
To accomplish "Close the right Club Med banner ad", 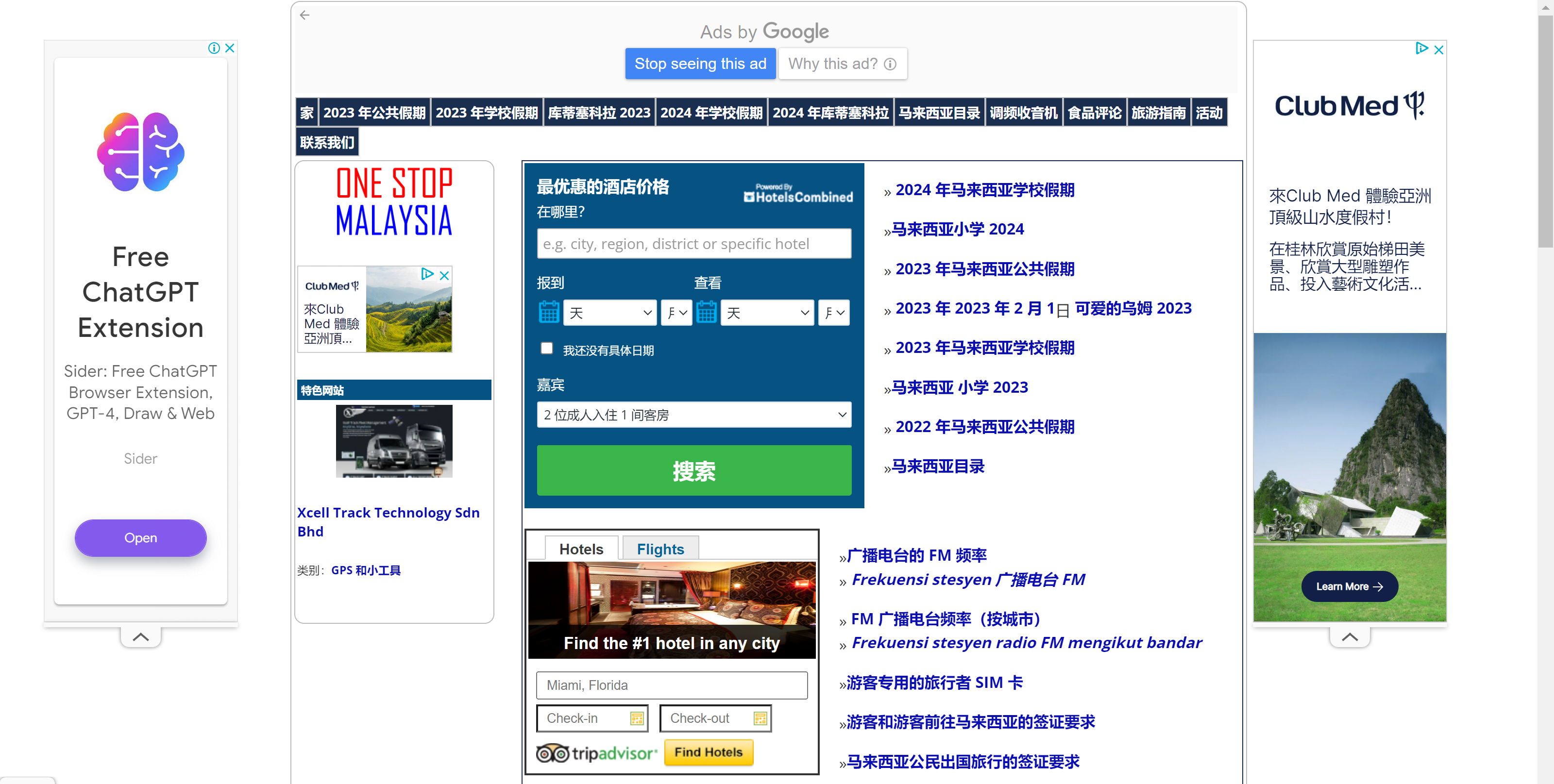I will pos(1439,50).
